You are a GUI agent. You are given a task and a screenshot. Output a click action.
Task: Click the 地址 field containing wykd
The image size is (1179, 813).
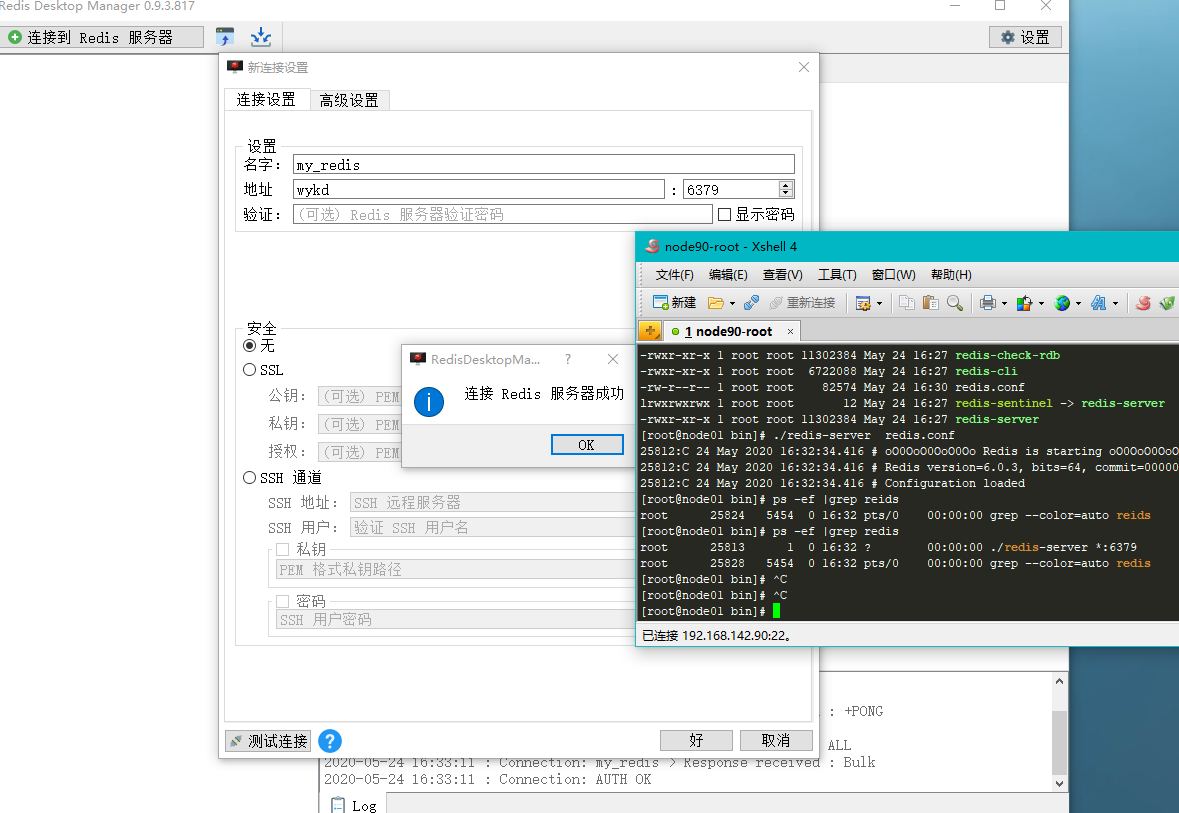(x=479, y=190)
